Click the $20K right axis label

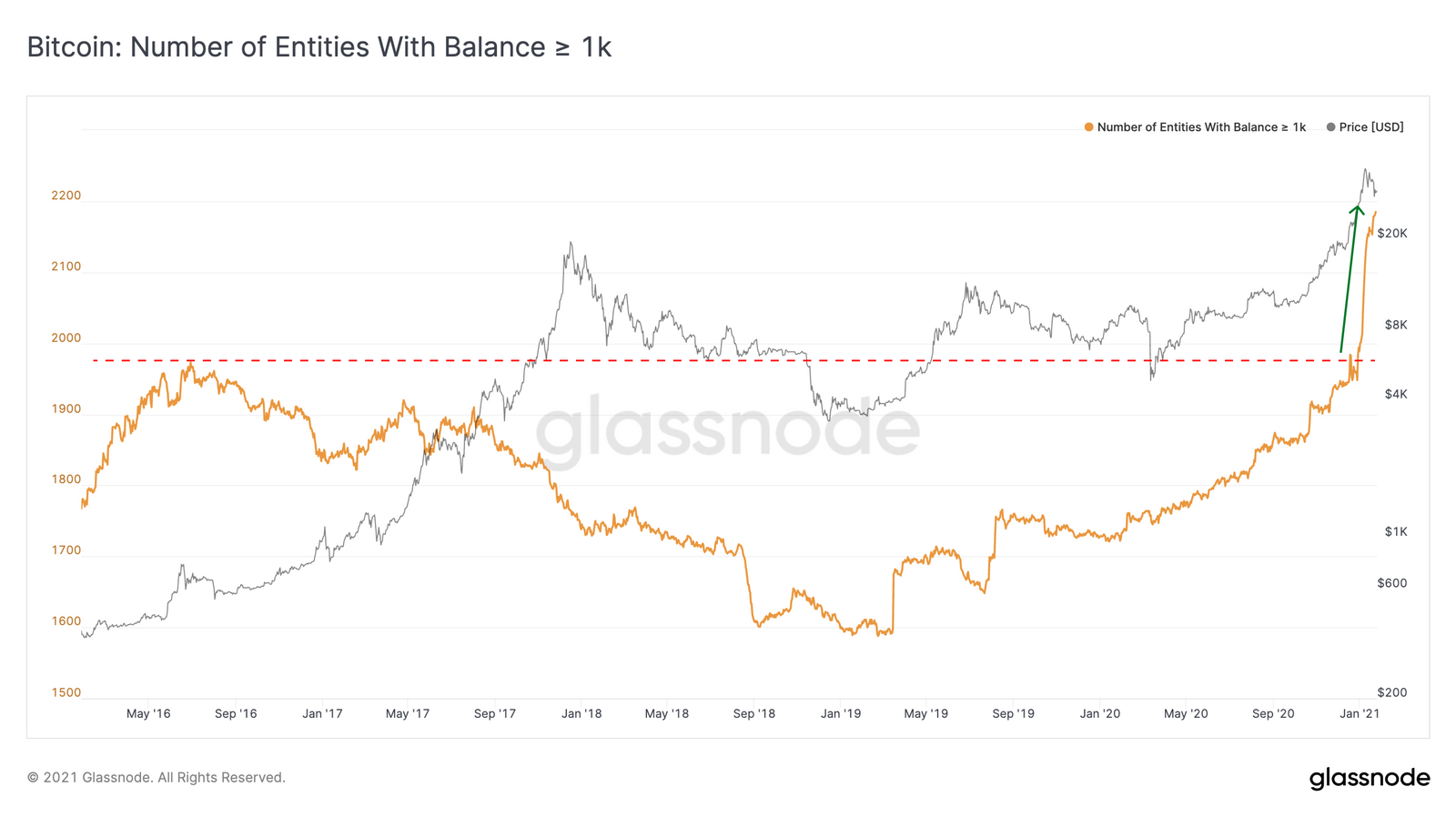1392,234
